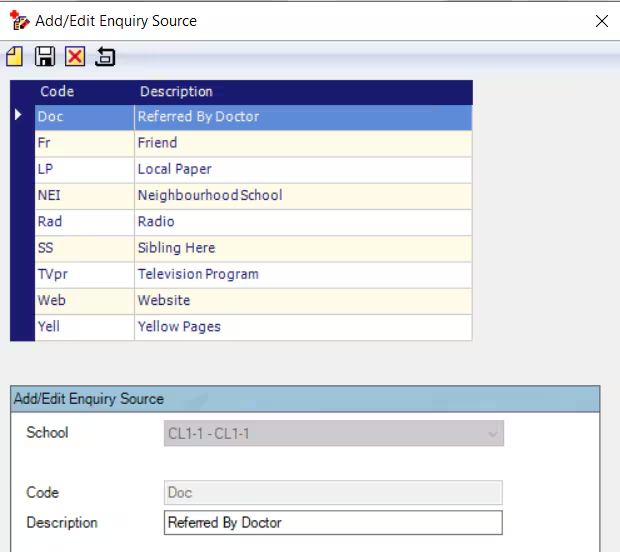Select the Friend description cell
This screenshot has height=552, width=620.
[x=303, y=144]
